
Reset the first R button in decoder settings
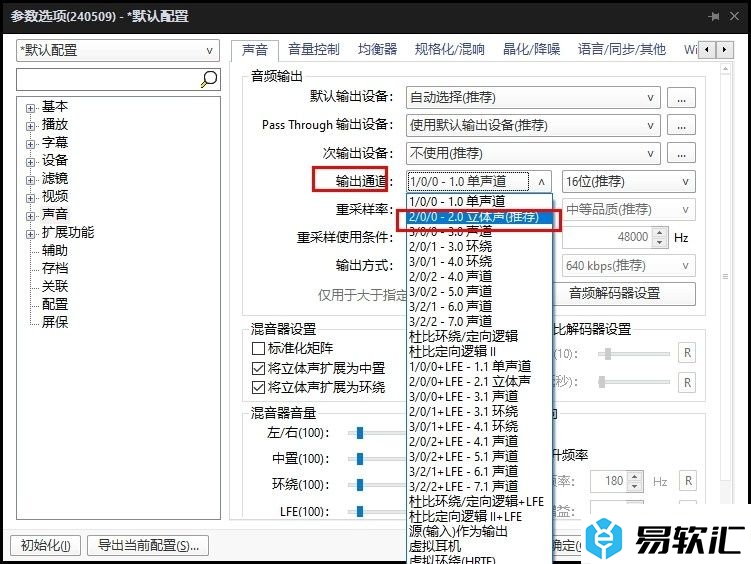(x=687, y=354)
